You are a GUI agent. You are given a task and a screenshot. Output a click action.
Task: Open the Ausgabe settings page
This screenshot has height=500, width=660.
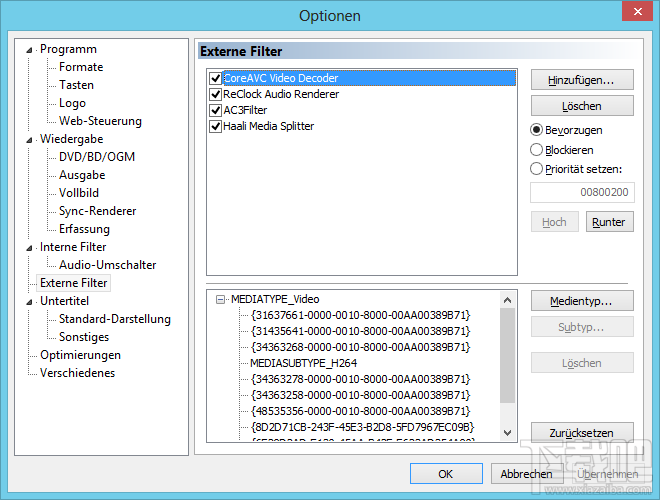coord(82,175)
